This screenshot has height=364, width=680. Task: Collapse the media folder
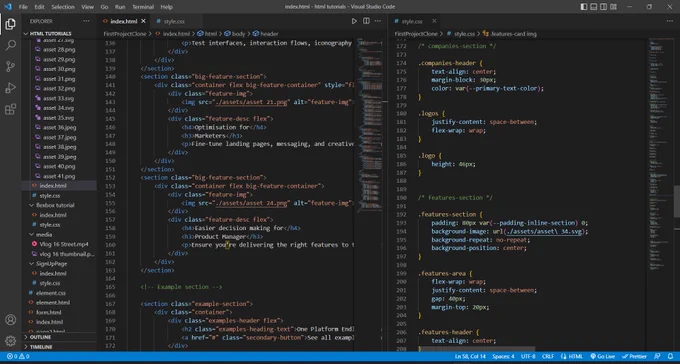tap(44, 234)
